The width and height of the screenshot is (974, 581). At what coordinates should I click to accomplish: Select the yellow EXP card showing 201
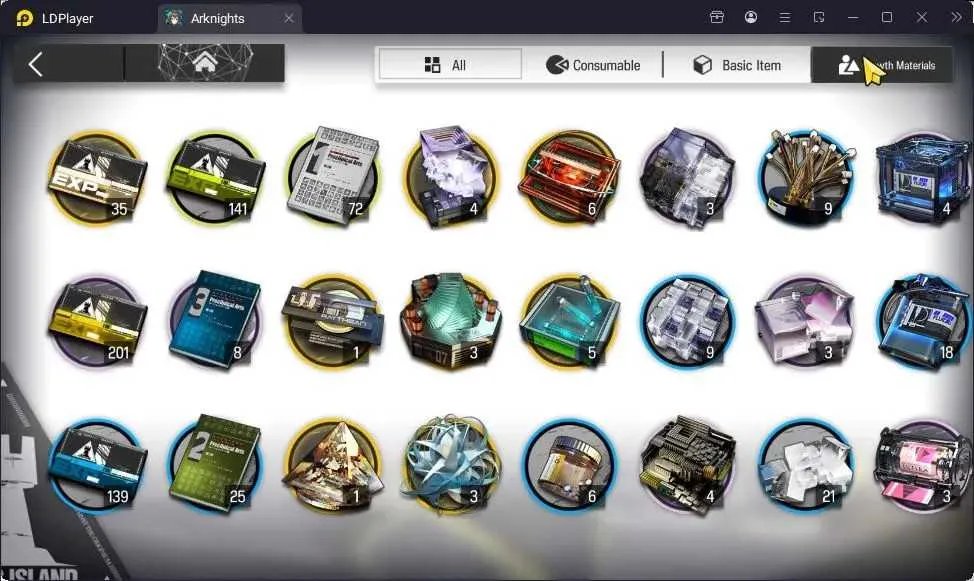tap(97, 321)
